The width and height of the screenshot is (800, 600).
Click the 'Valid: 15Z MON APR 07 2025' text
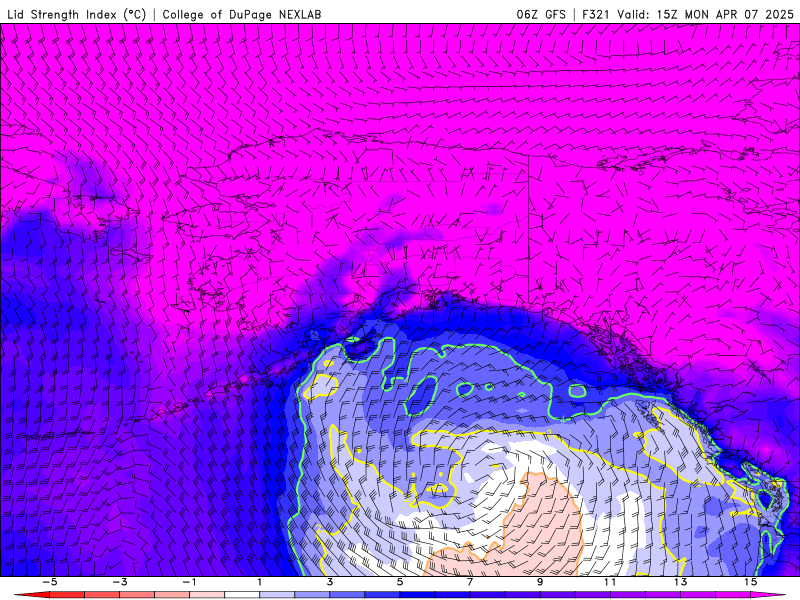706,14
